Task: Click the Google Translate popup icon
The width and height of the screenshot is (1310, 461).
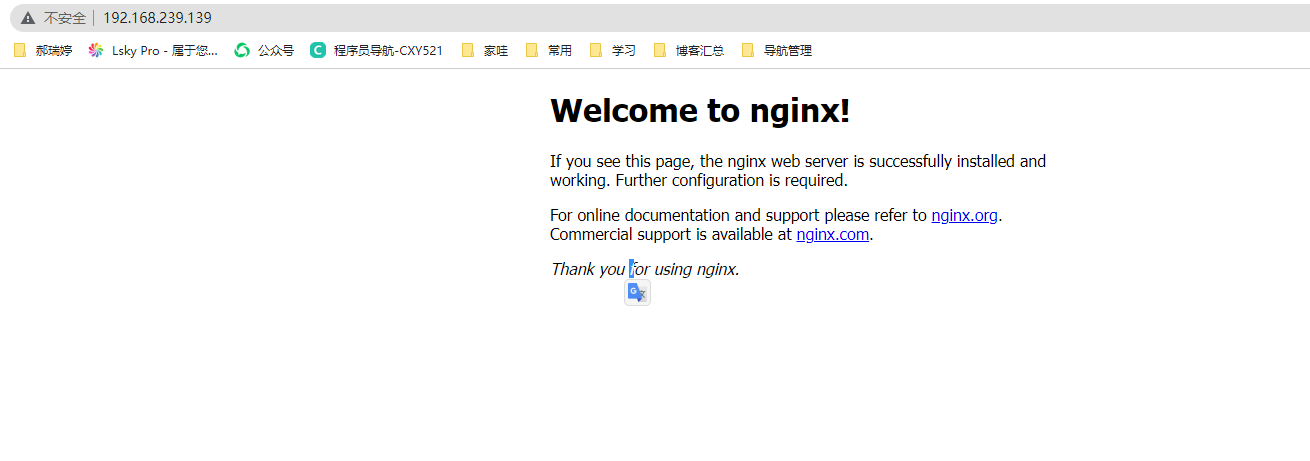Action: 637,292
